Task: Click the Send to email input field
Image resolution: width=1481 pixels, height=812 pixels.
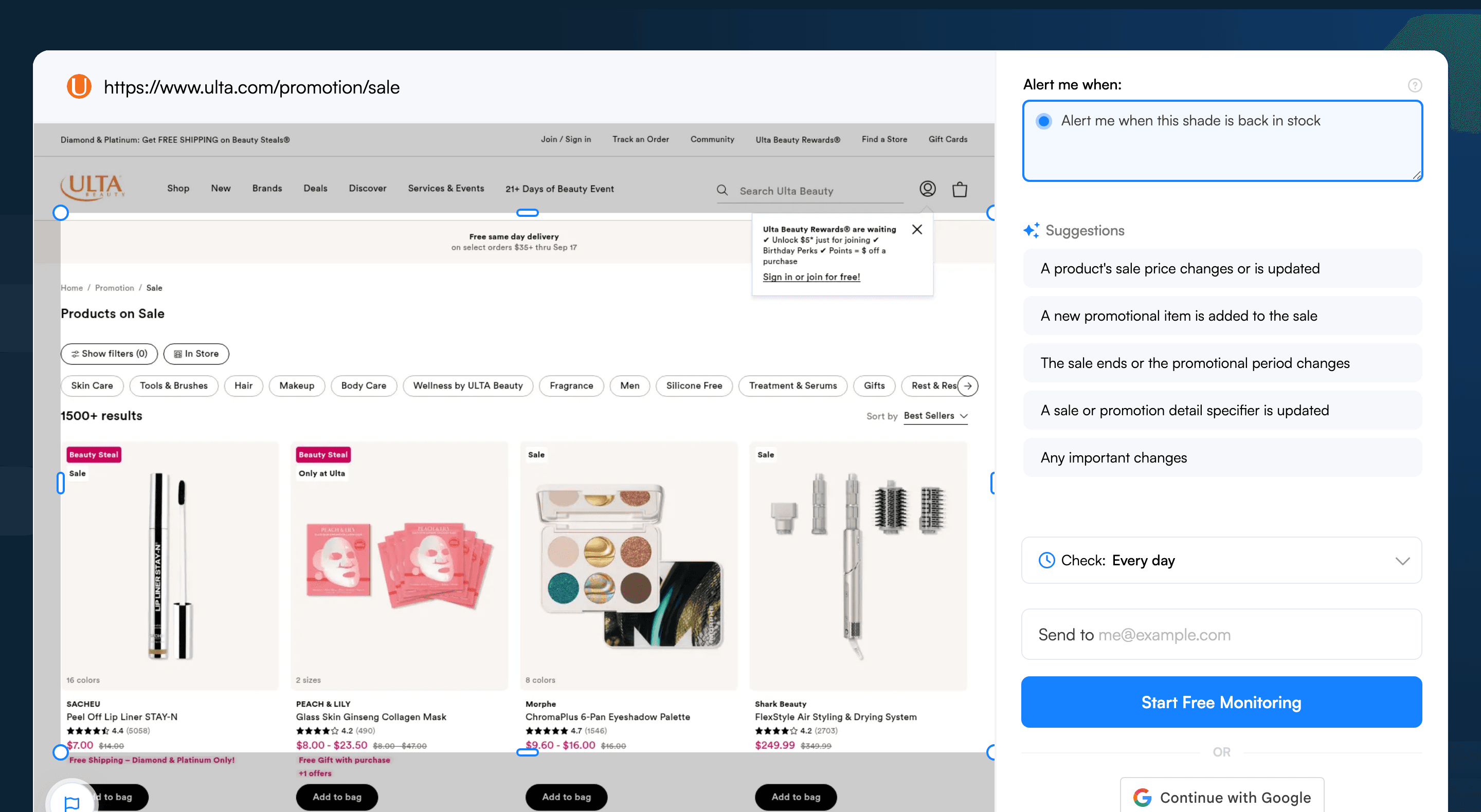Action: click(1221, 634)
